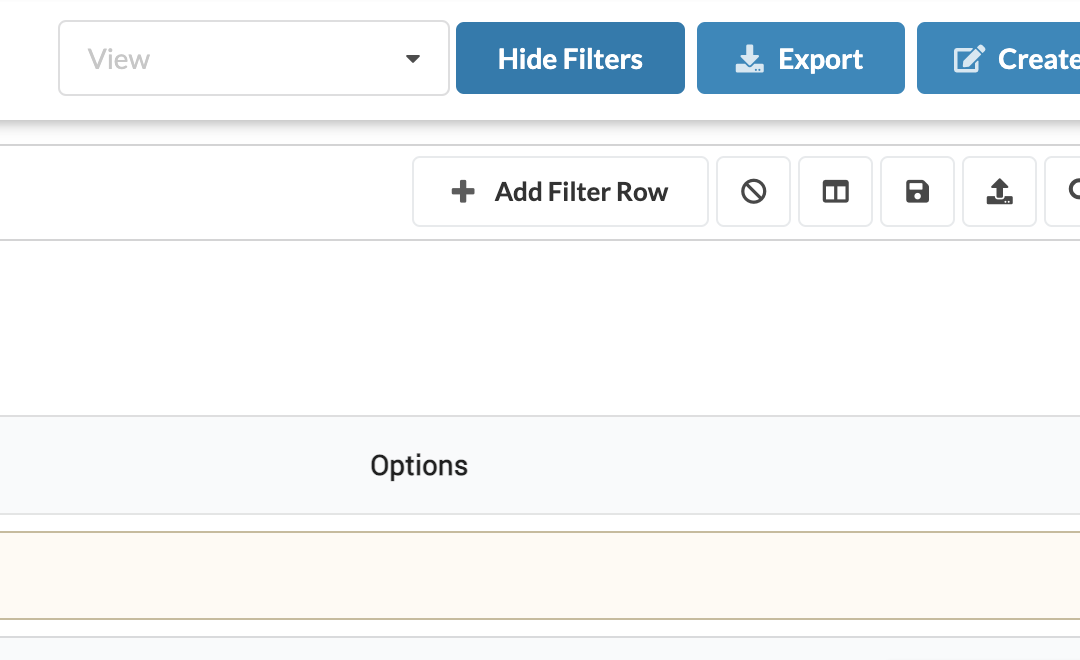Click the gray row beneath the highlighted row
The height and width of the screenshot is (660, 1080).
click(x=540, y=648)
